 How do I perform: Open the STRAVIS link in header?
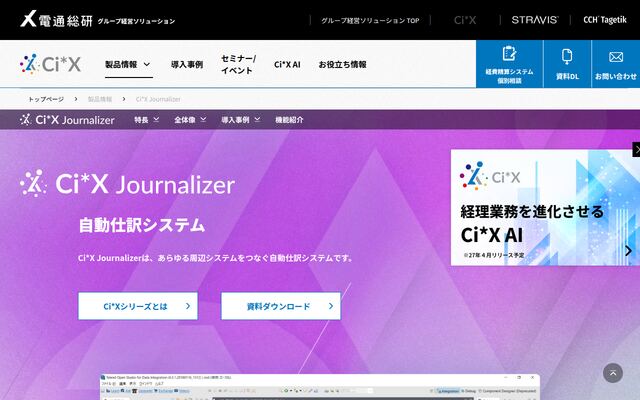pos(535,20)
